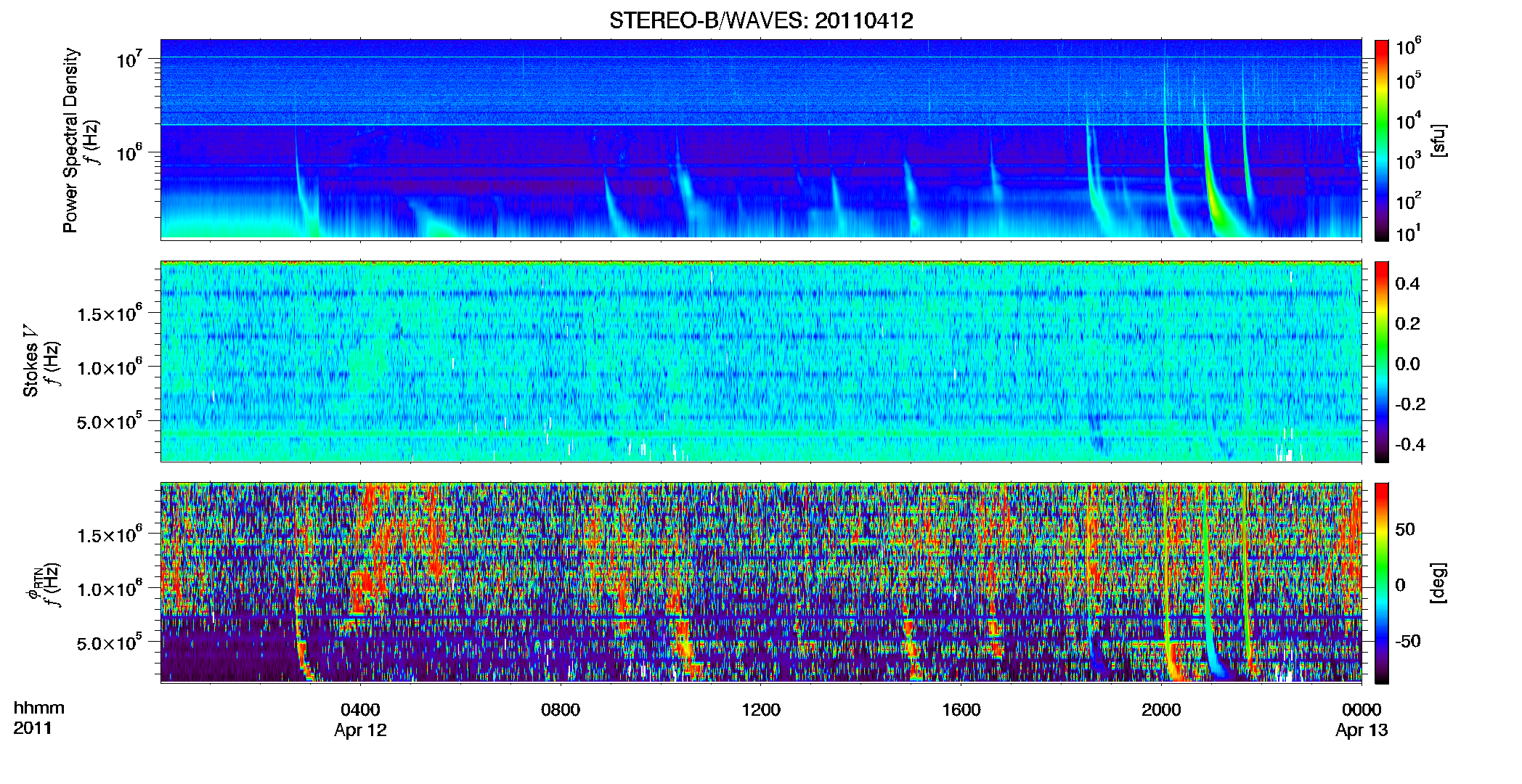1522x784 pixels.
Task: Click the Stokes V colorbar
Action: [x=1382, y=362]
